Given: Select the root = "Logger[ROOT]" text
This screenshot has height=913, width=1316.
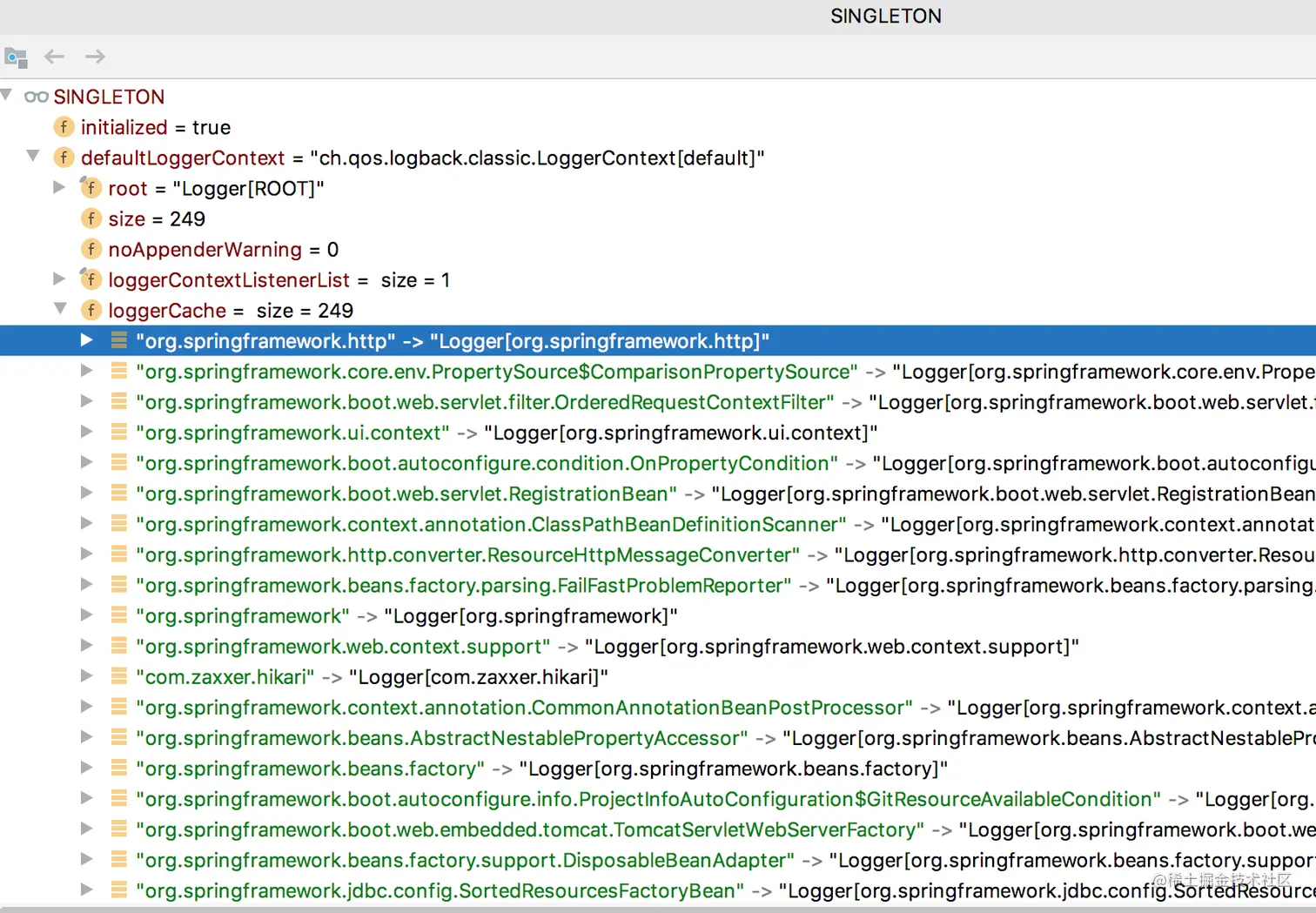Looking at the screenshot, I should (217, 188).
